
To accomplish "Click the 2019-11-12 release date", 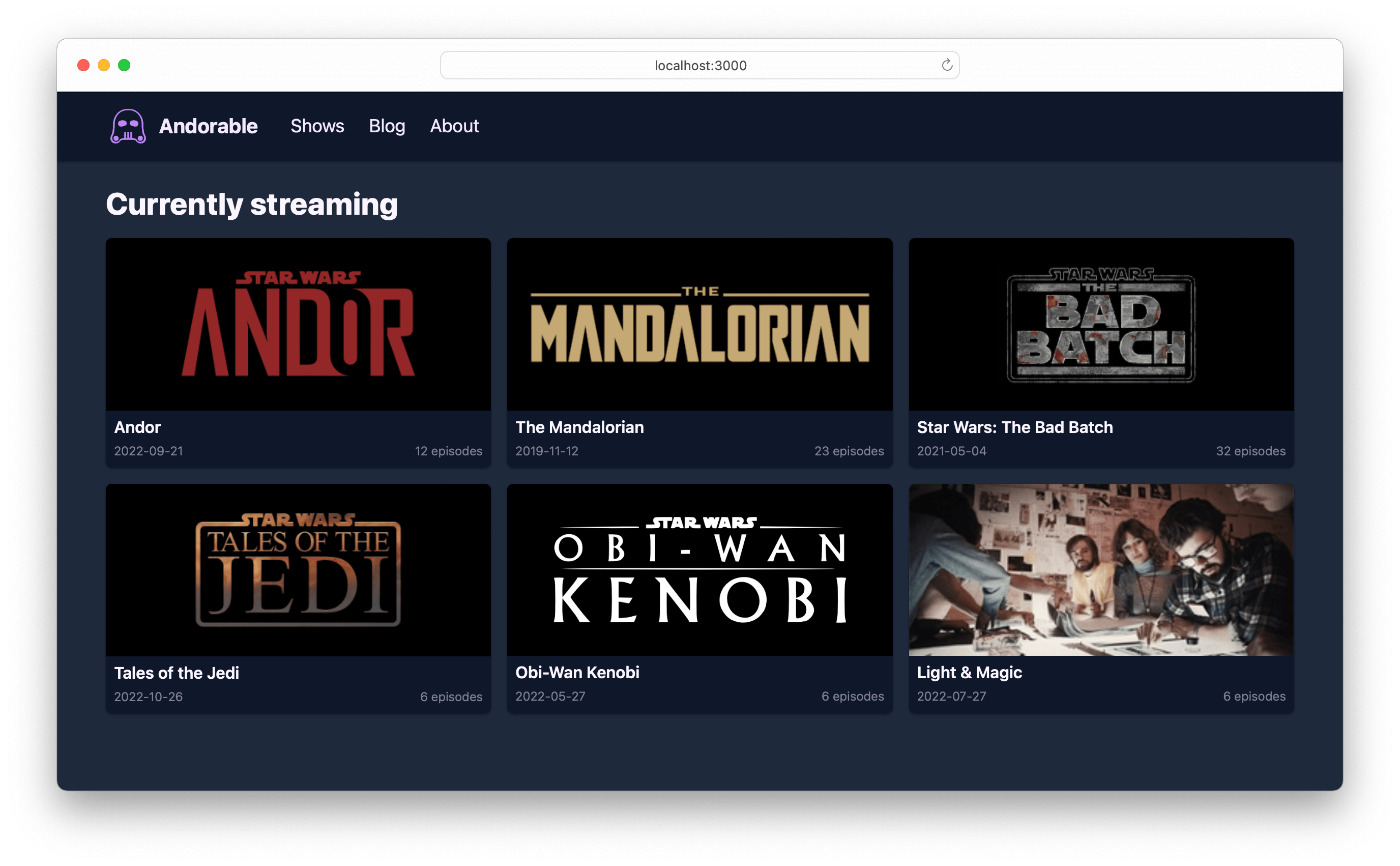I will tap(547, 451).
